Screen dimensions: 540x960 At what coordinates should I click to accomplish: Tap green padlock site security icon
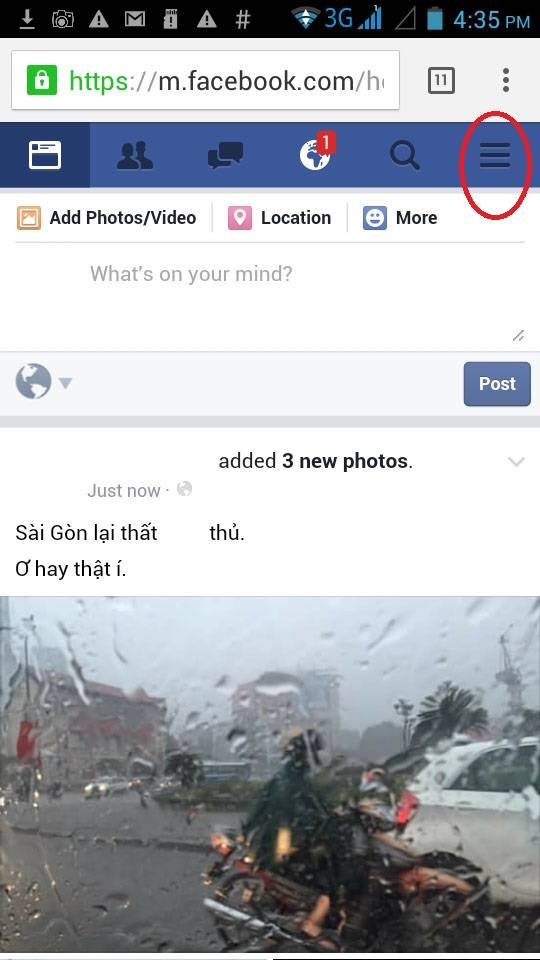(42, 80)
